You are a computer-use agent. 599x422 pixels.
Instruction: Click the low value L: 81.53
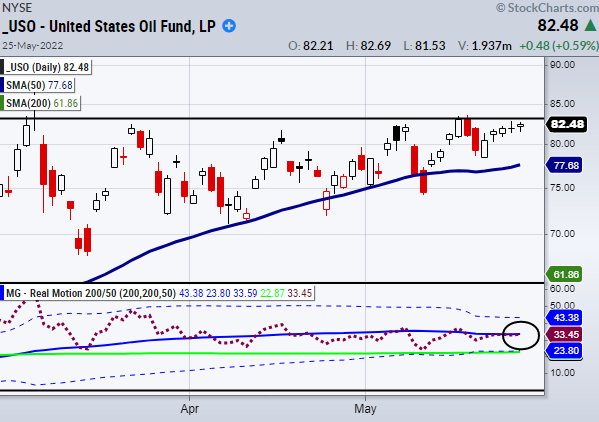click(x=424, y=46)
